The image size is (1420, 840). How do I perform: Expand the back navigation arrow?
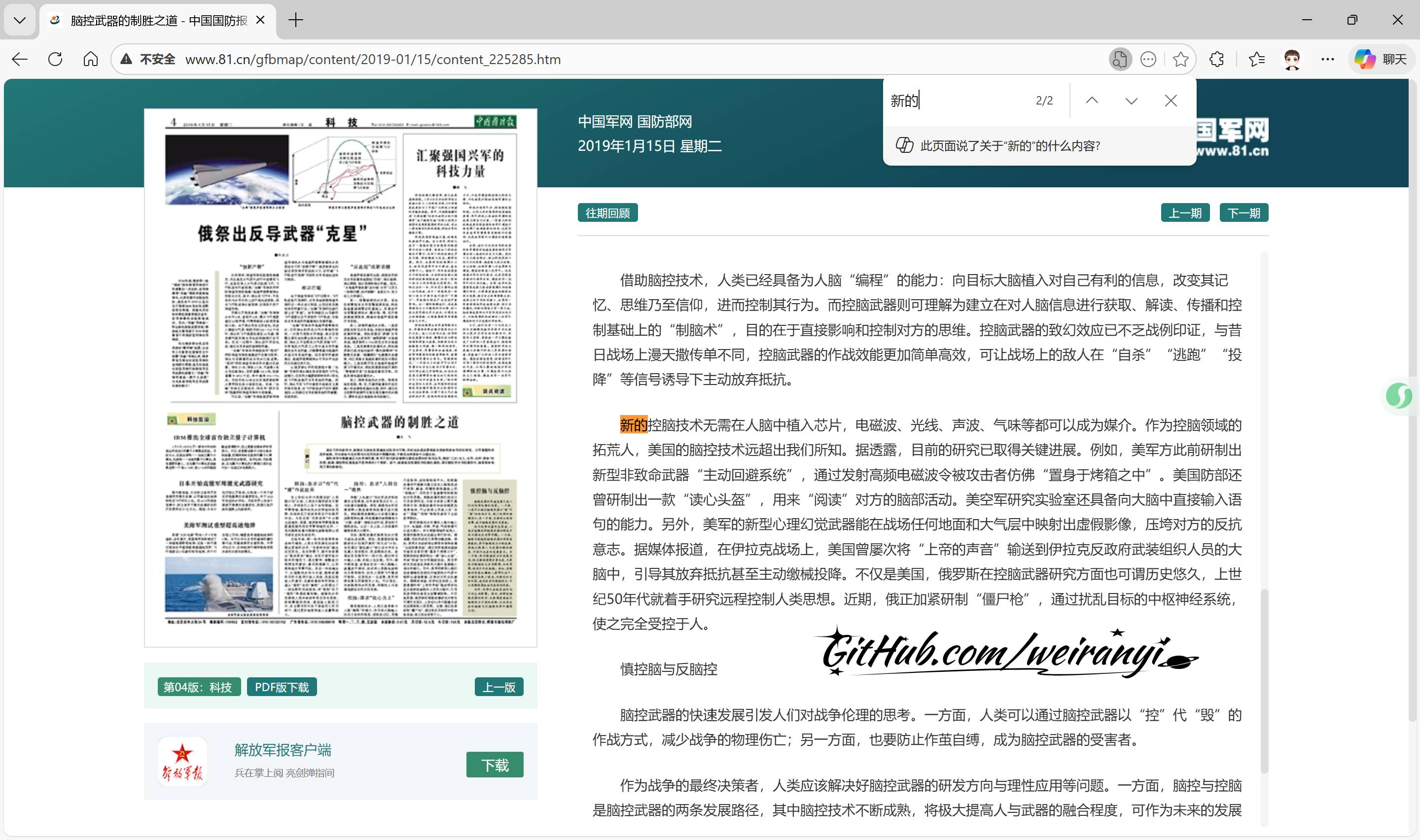[20, 59]
